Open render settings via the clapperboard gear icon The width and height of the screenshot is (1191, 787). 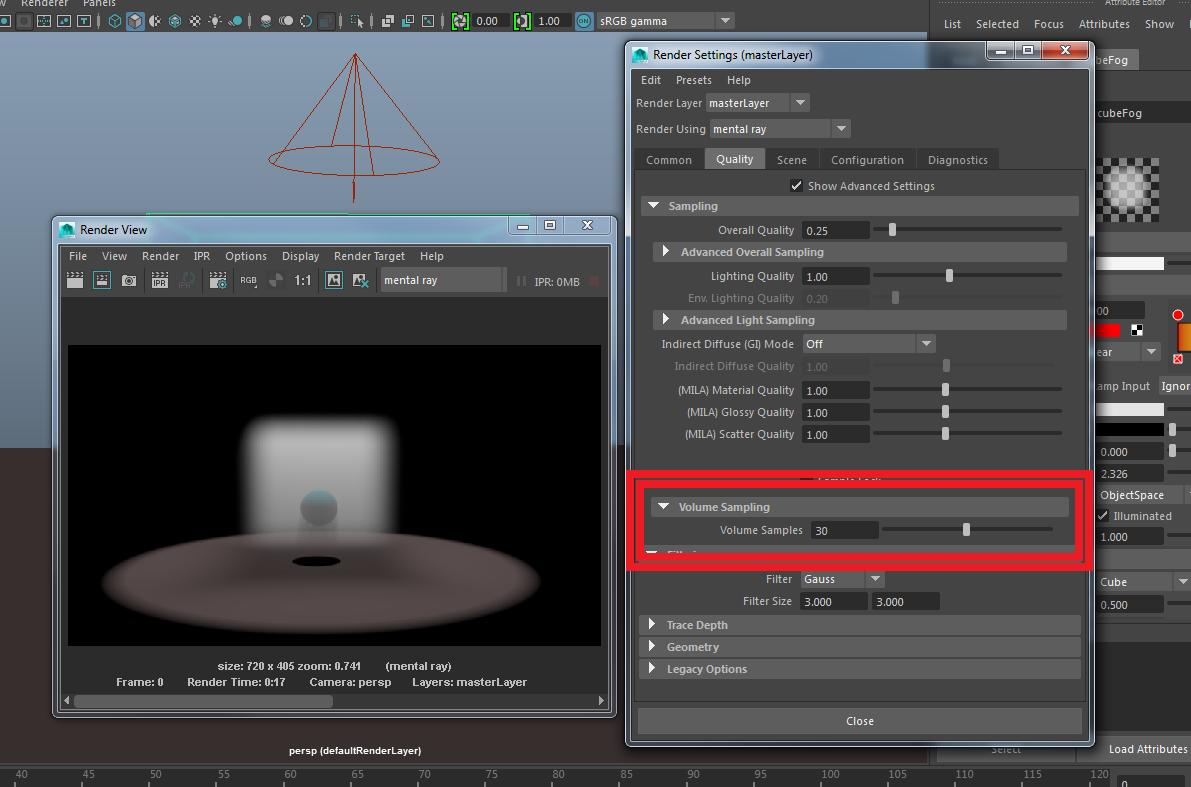pyautogui.click(x=218, y=281)
